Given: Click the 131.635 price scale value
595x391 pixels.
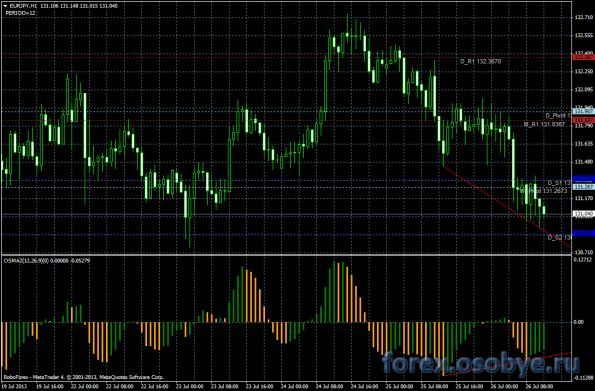Looking at the screenshot, I should (x=583, y=144).
